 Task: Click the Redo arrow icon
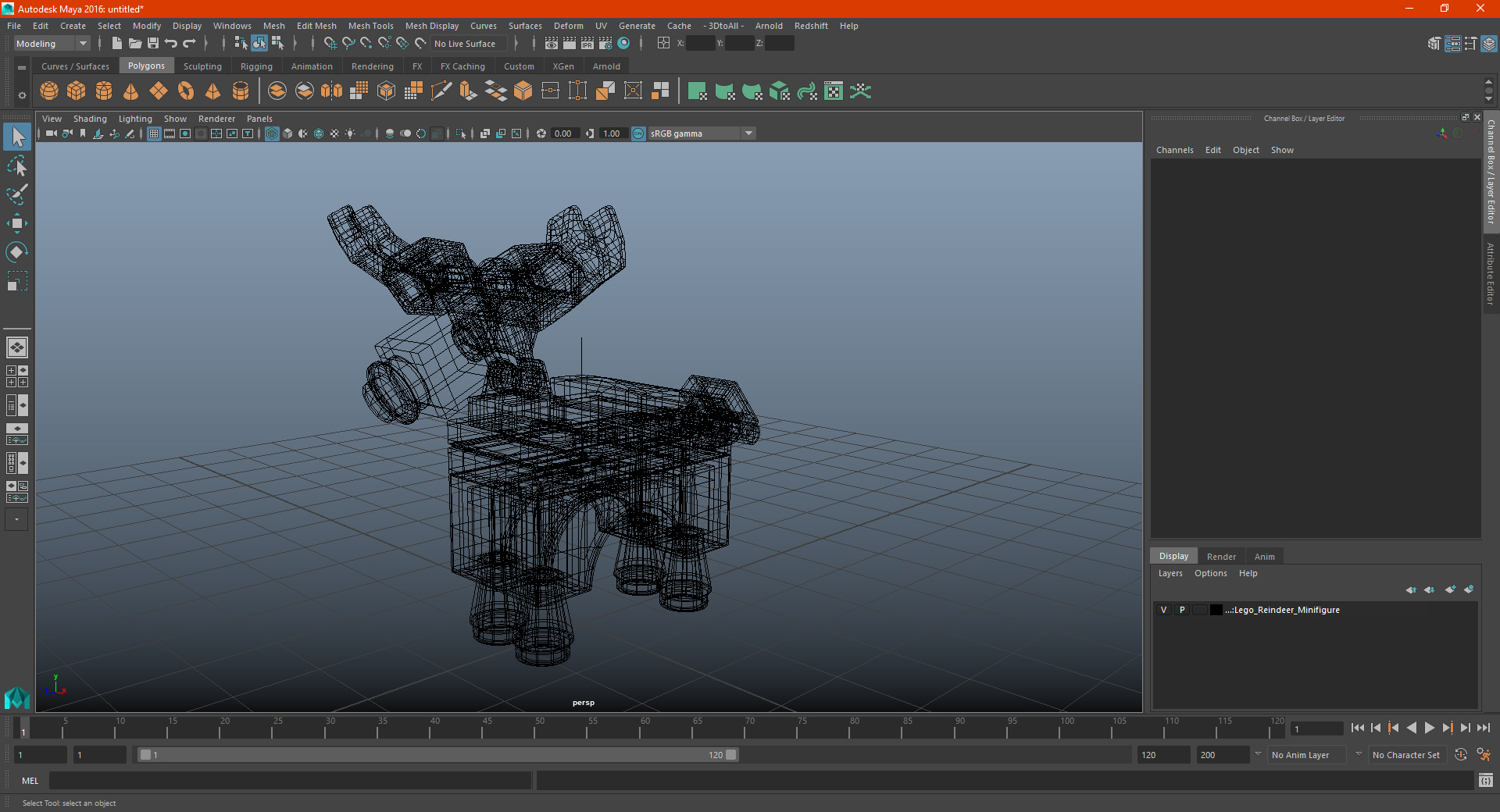tap(189, 44)
